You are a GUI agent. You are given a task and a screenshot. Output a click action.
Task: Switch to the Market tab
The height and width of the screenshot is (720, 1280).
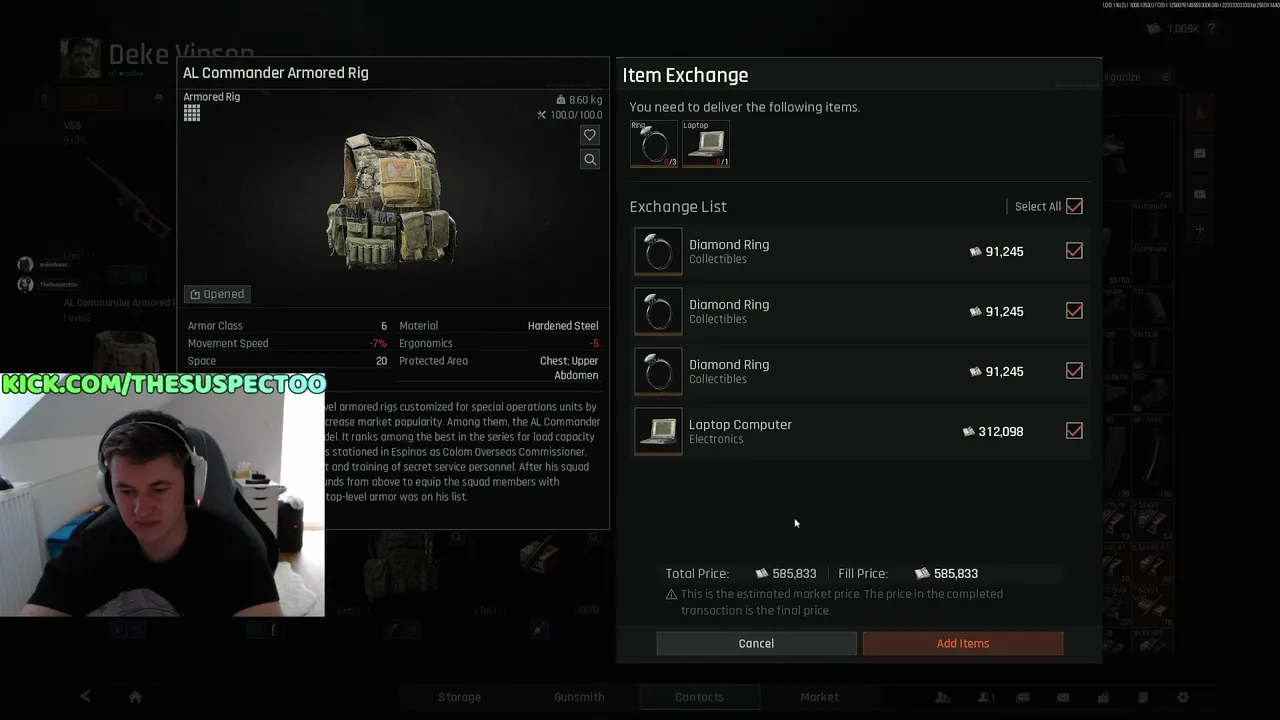pos(819,697)
